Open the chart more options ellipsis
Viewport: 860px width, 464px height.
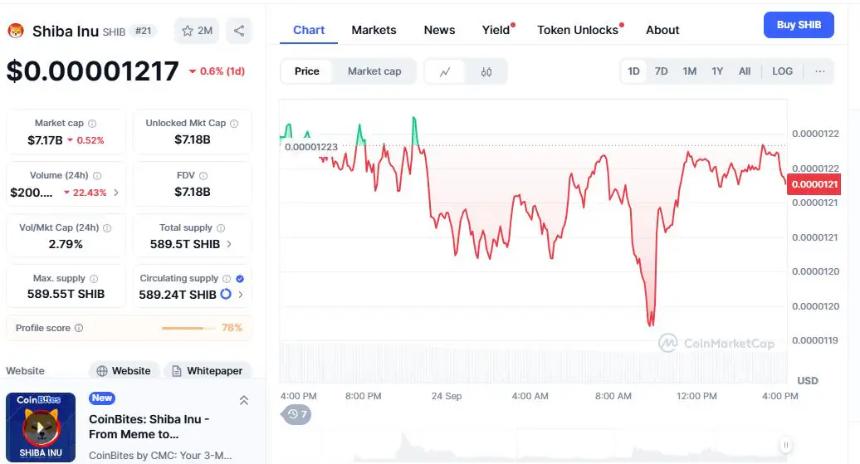(x=819, y=71)
